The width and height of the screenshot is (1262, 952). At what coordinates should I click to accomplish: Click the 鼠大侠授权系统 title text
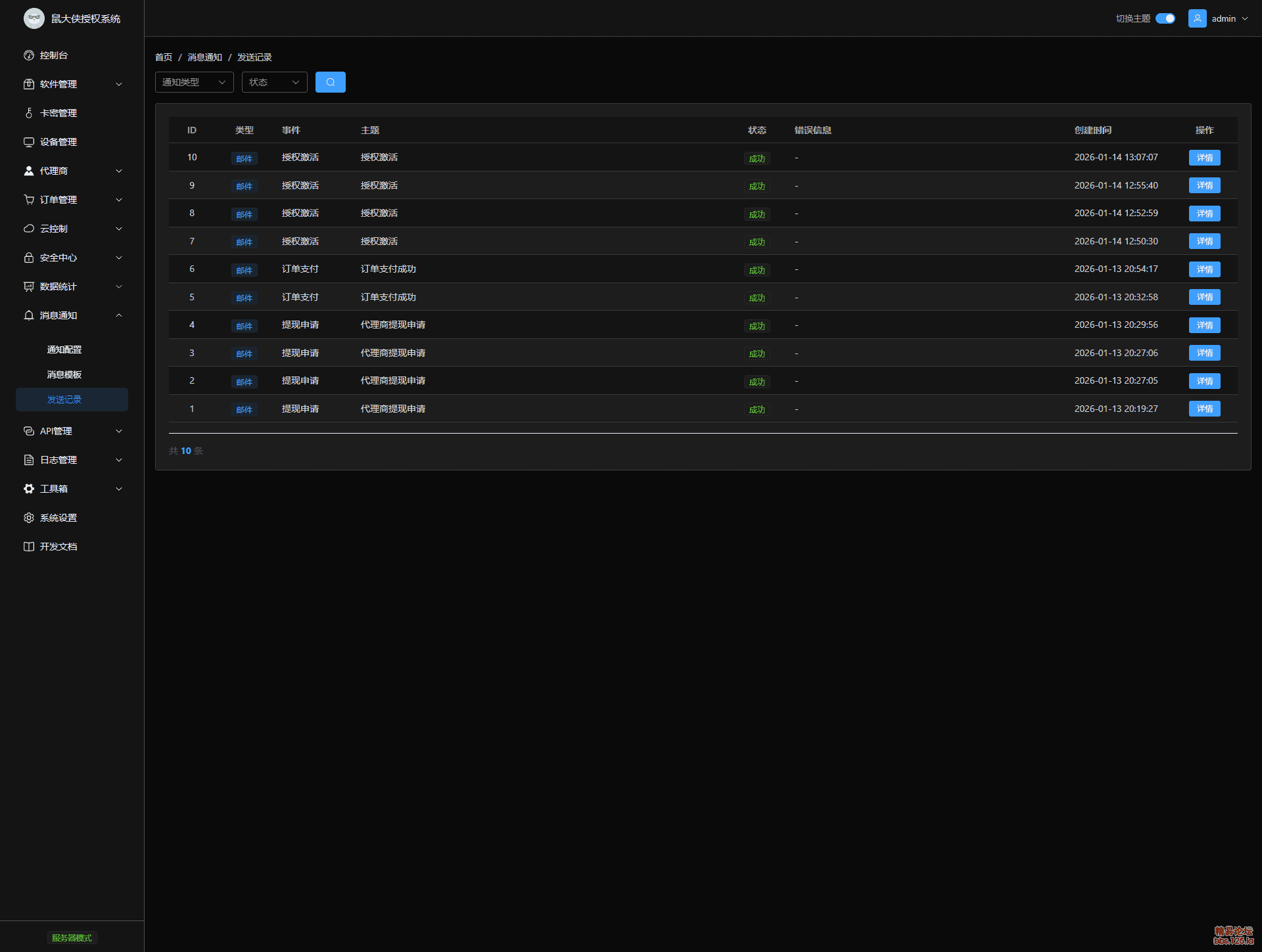(x=86, y=18)
